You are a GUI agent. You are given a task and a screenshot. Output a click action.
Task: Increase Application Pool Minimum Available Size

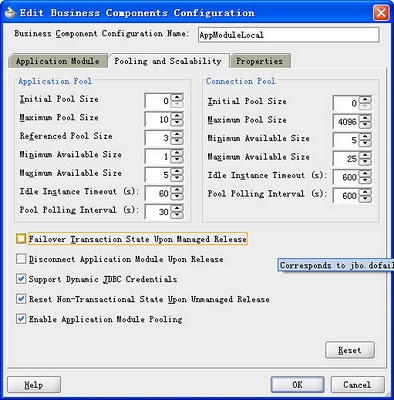coord(177,153)
